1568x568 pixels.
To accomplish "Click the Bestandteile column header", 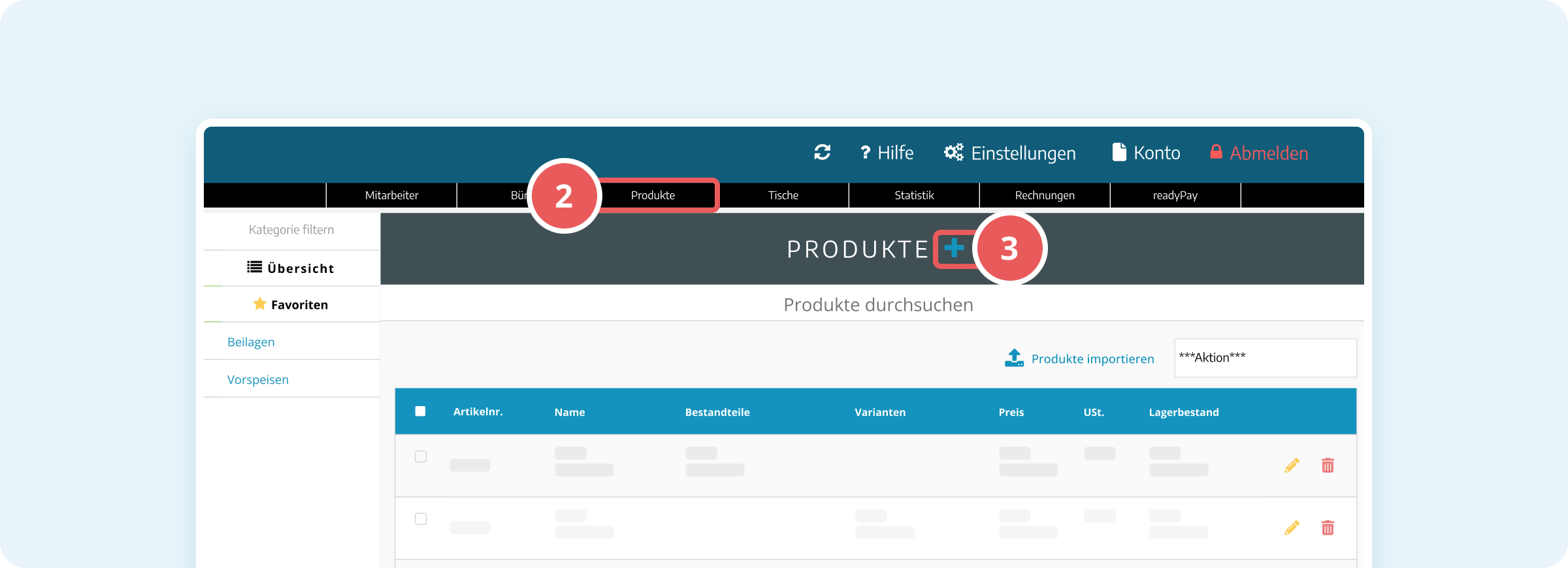I will click(717, 412).
